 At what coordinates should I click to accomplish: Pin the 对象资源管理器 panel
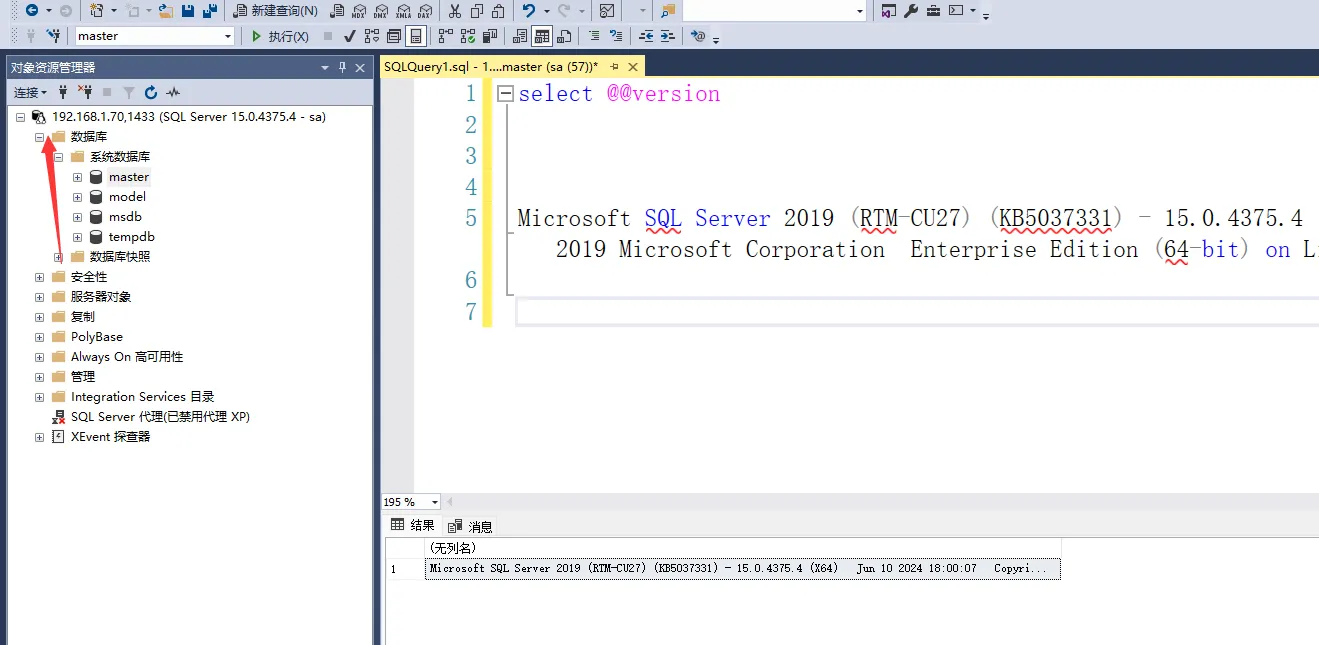tap(344, 68)
